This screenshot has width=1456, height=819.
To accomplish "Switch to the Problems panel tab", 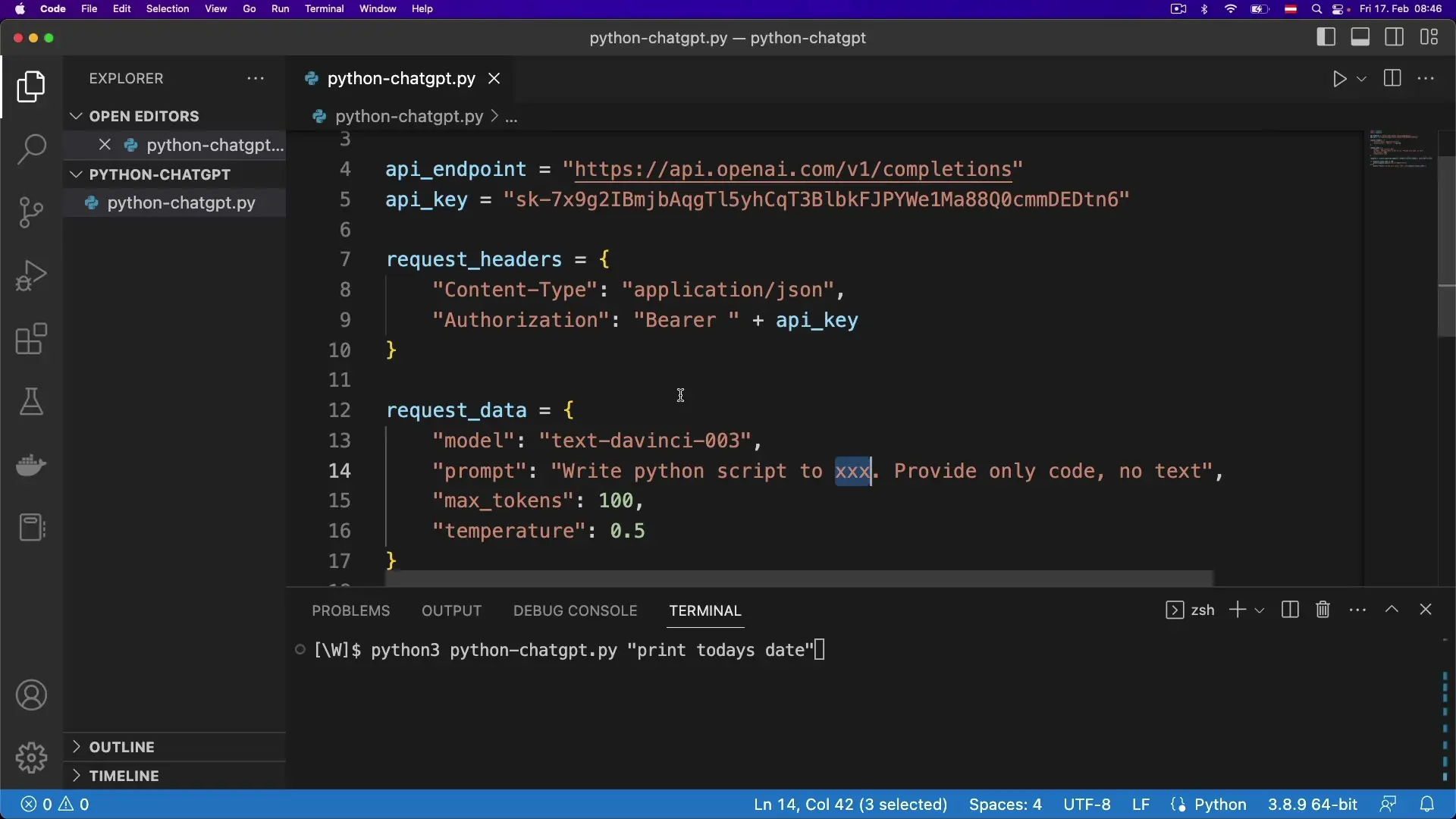I will point(351,611).
